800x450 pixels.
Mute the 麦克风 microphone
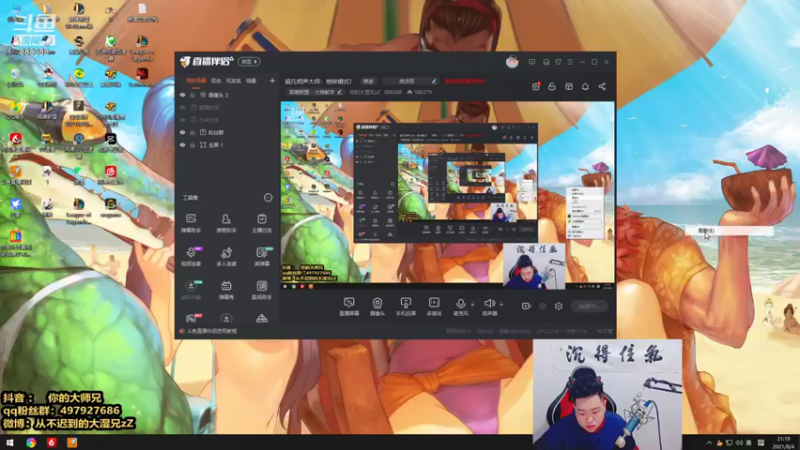coord(460,307)
